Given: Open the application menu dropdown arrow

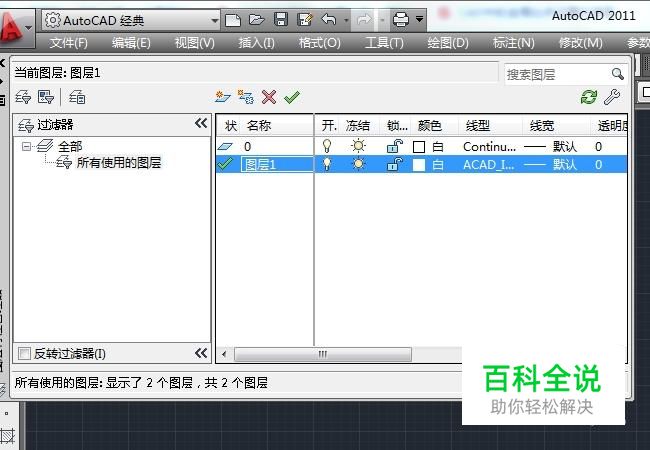Looking at the screenshot, I should [29, 28].
